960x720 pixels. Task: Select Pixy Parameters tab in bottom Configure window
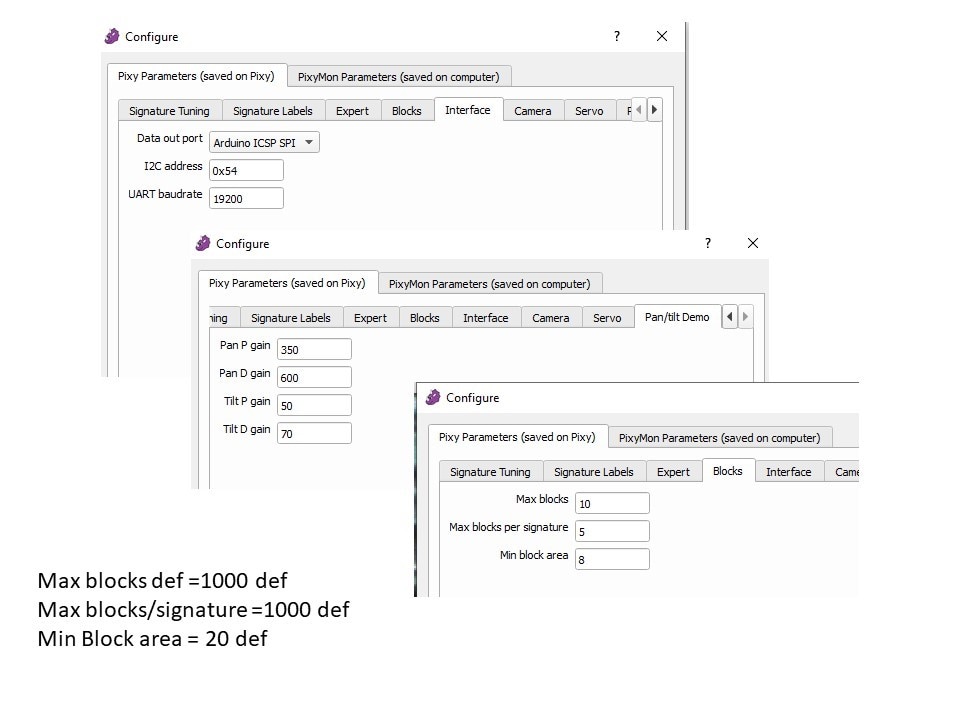[517, 437]
